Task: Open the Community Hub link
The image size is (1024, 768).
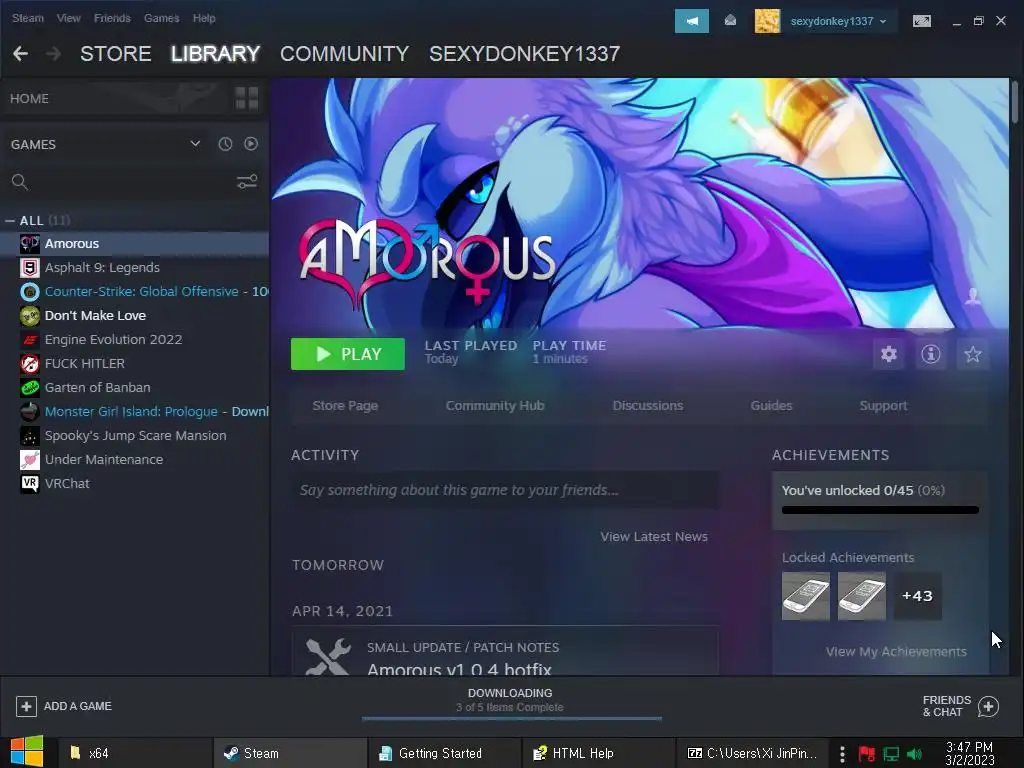Action: 495,406
